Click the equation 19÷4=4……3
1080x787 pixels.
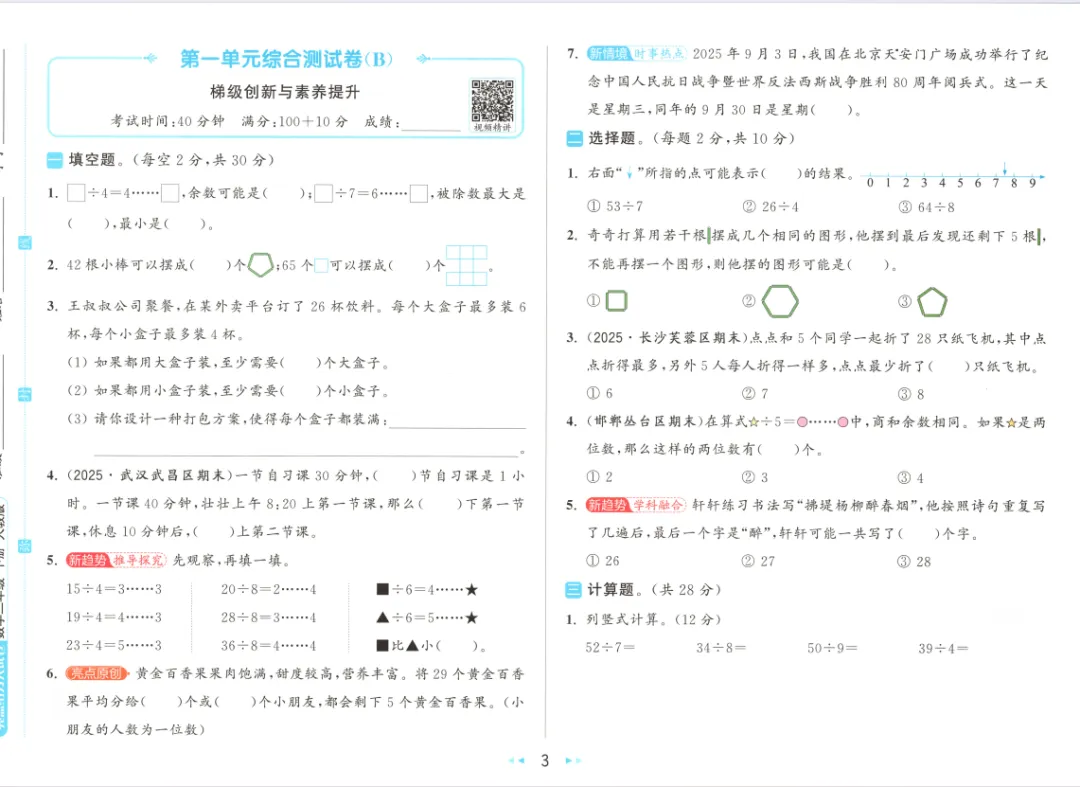[x=114, y=617]
